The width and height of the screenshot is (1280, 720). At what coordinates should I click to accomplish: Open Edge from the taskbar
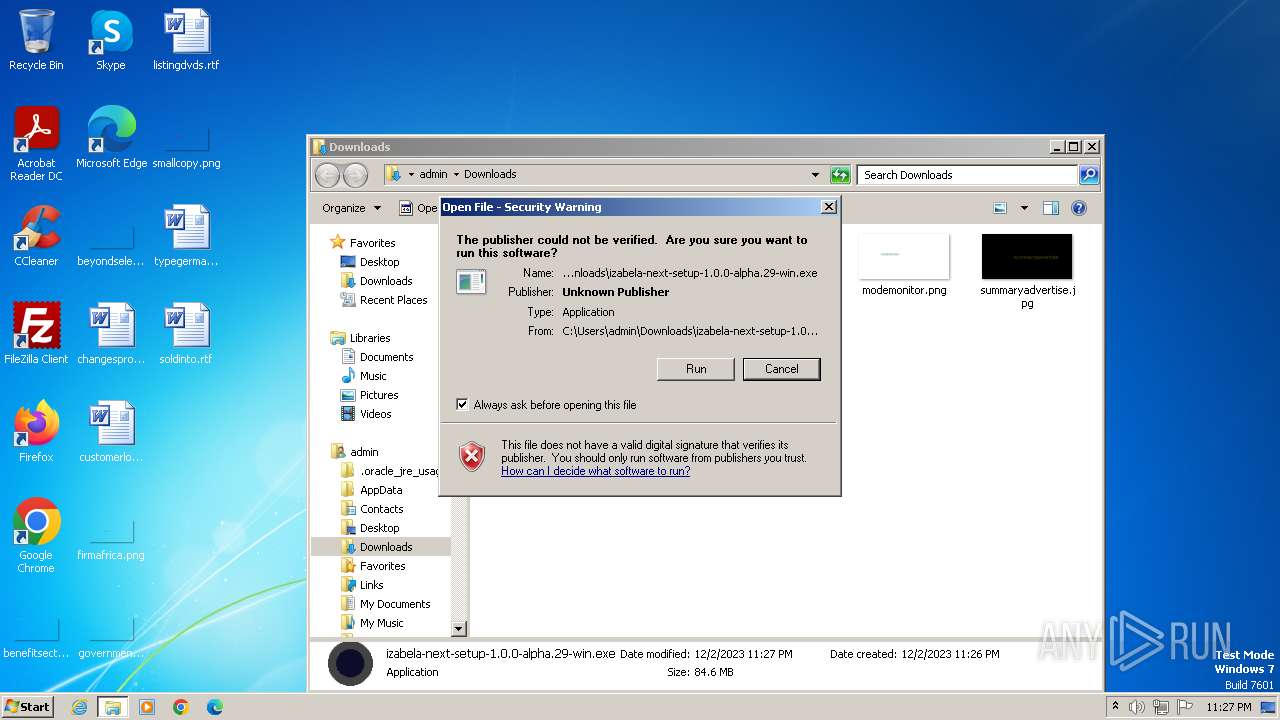pyautogui.click(x=215, y=707)
